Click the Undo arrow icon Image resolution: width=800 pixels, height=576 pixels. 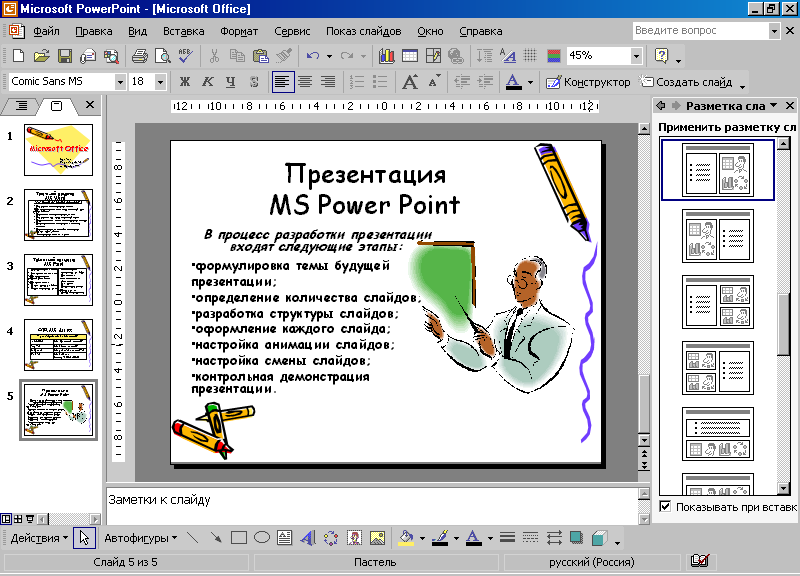click(x=313, y=56)
